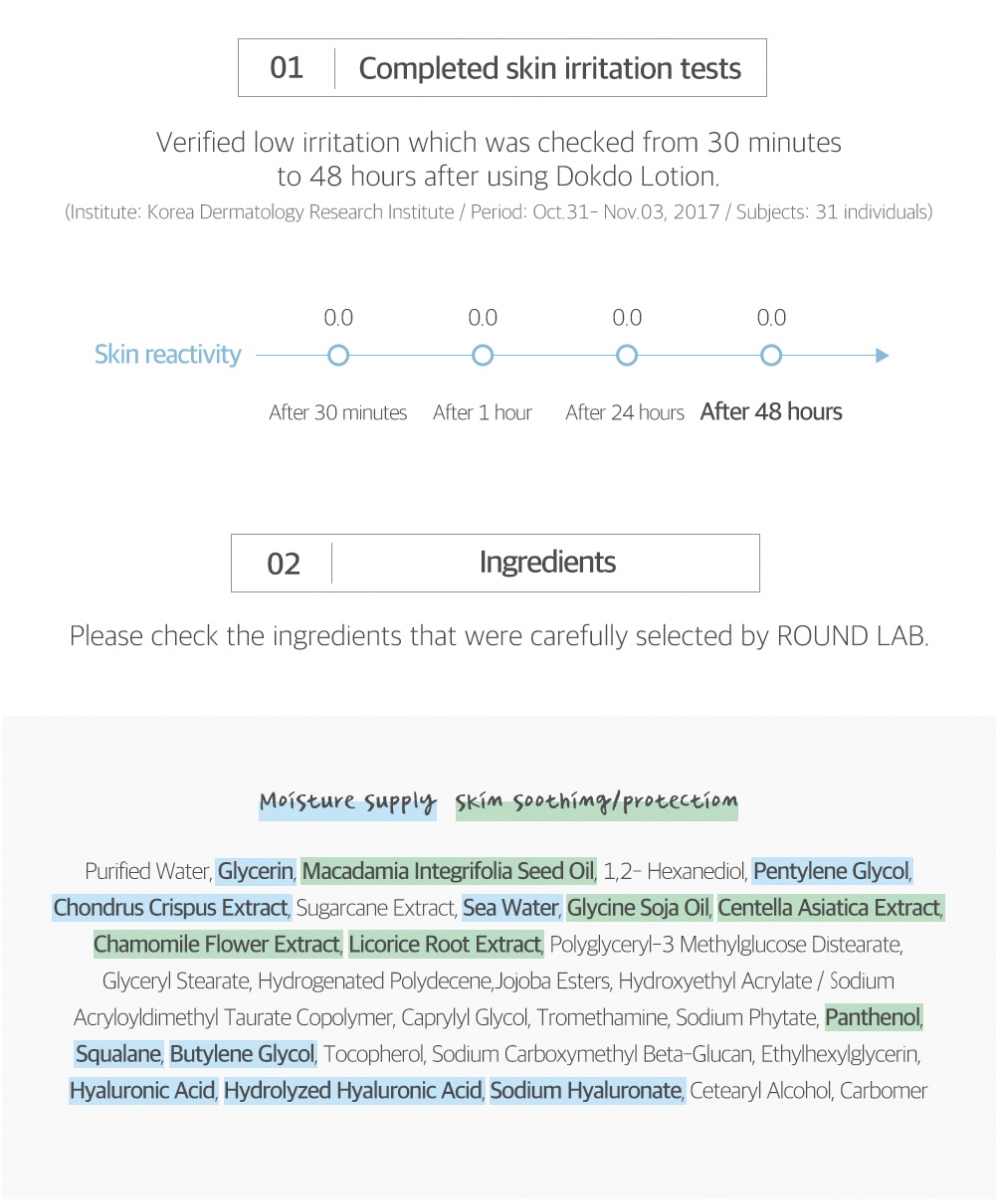Screen dimensions: 996x1200
Task: Click the Licorice Root Extract ingredient
Action: (x=445, y=944)
